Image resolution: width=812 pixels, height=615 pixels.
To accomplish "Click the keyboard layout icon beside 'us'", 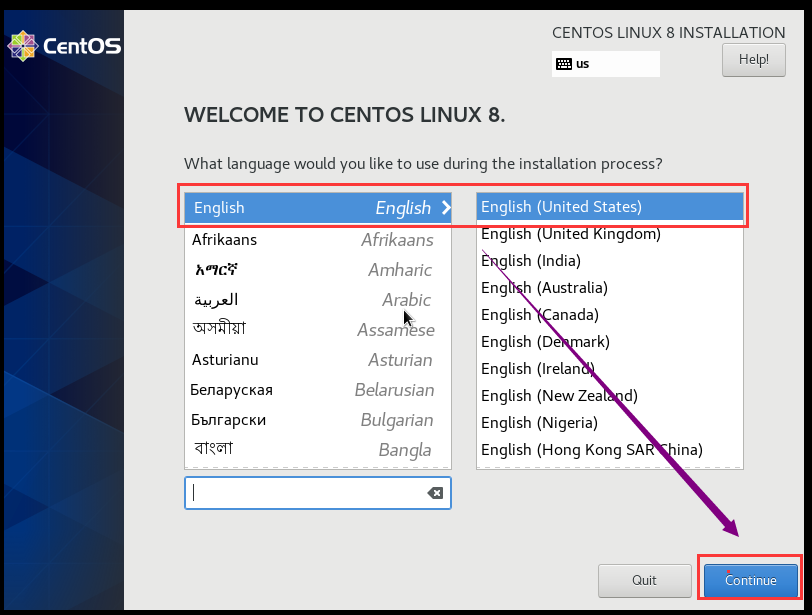I will click(x=563, y=64).
